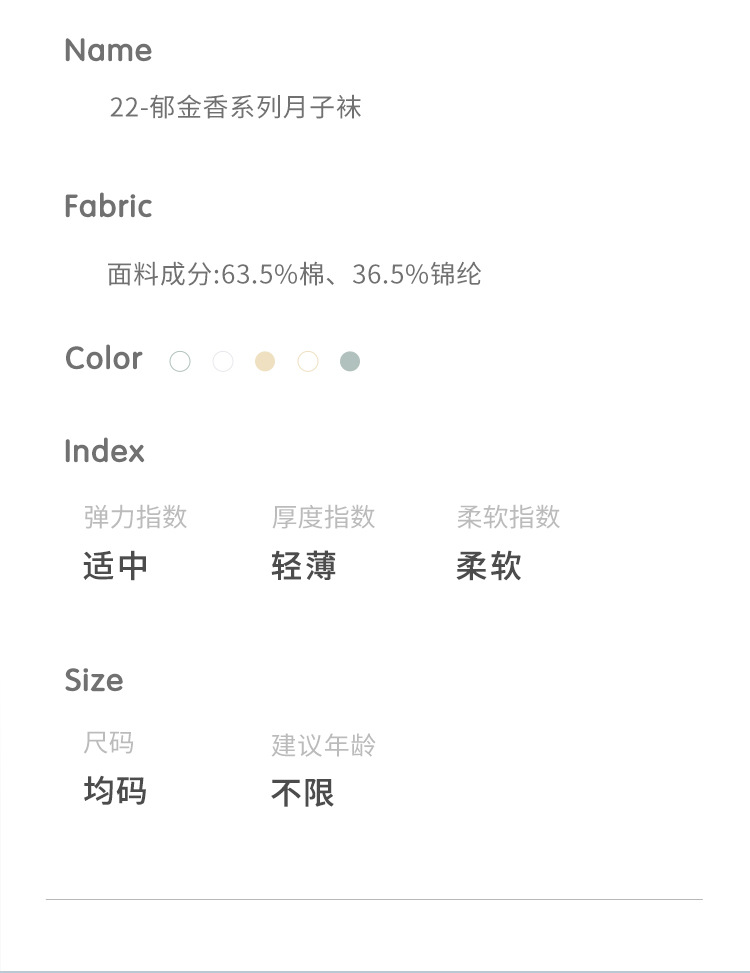The height and width of the screenshot is (973, 750).
Task: Click the 柔软指数 label
Action: tap(508, 517)
